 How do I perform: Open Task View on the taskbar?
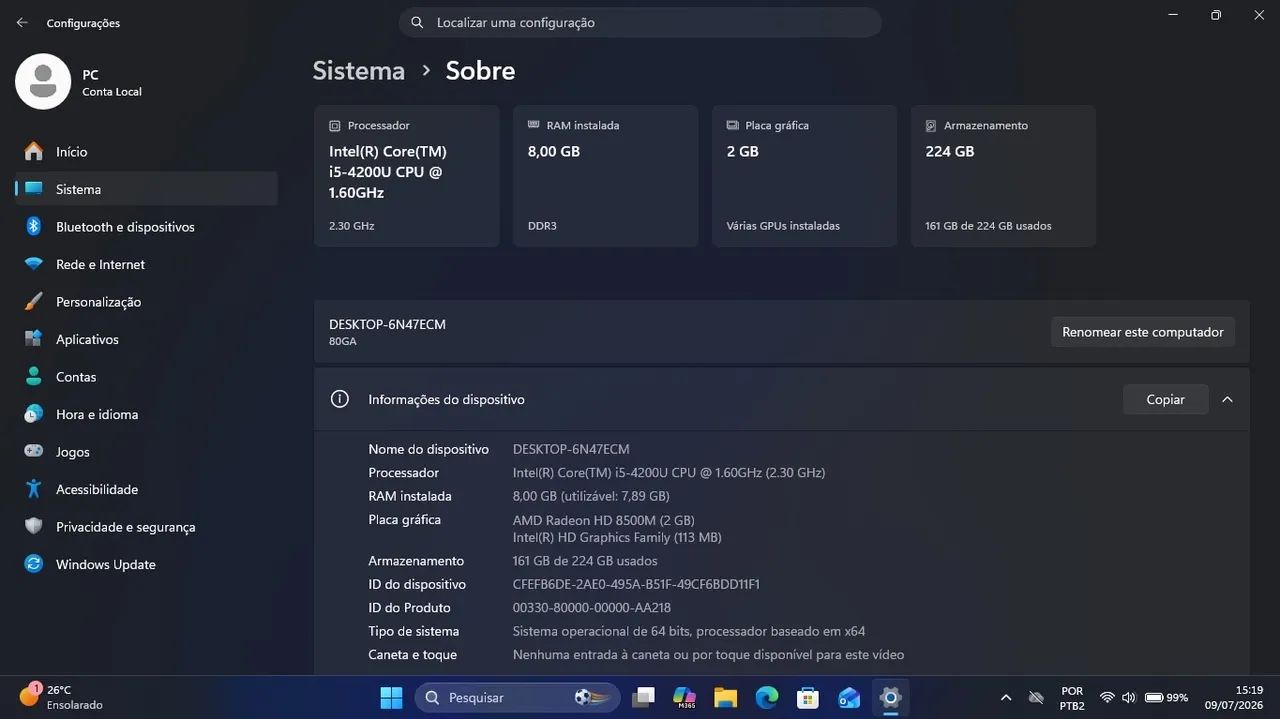pos(644,697)
